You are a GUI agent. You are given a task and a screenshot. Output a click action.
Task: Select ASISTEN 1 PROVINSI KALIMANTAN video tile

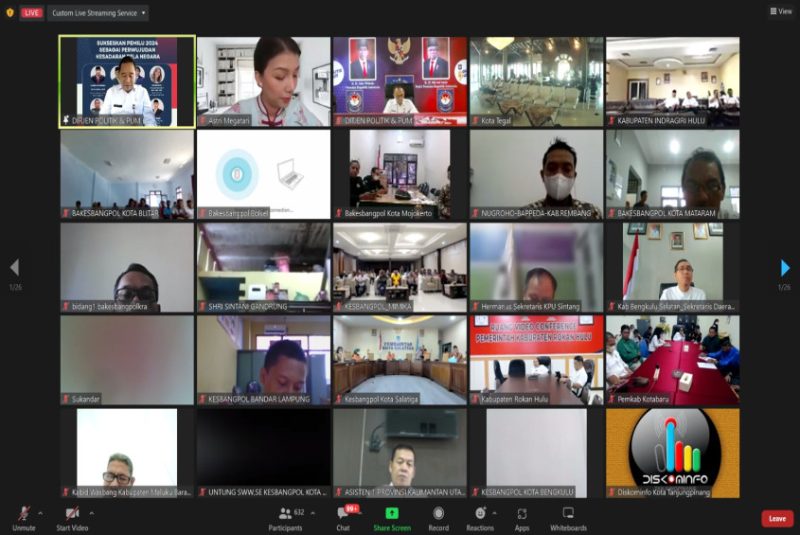click(400, 453)
